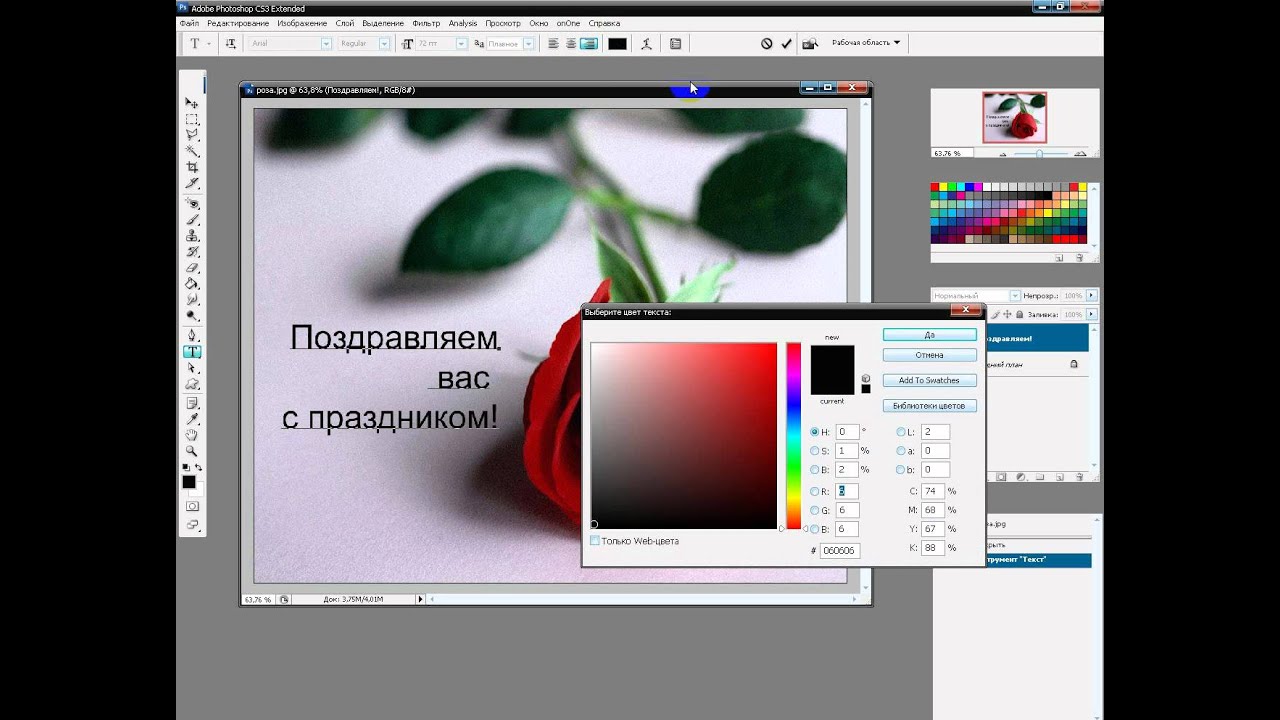Select the Smudge tool
Screen dimensions: 1280x720
[191, 300]
